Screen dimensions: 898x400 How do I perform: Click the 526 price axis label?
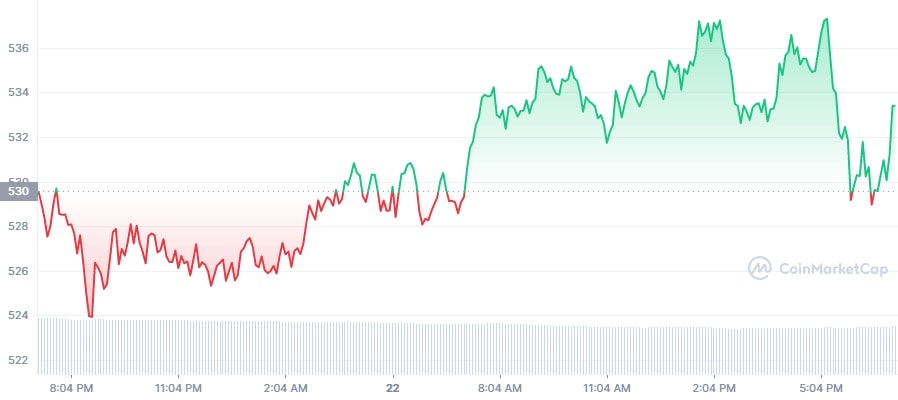pos(18,272)
